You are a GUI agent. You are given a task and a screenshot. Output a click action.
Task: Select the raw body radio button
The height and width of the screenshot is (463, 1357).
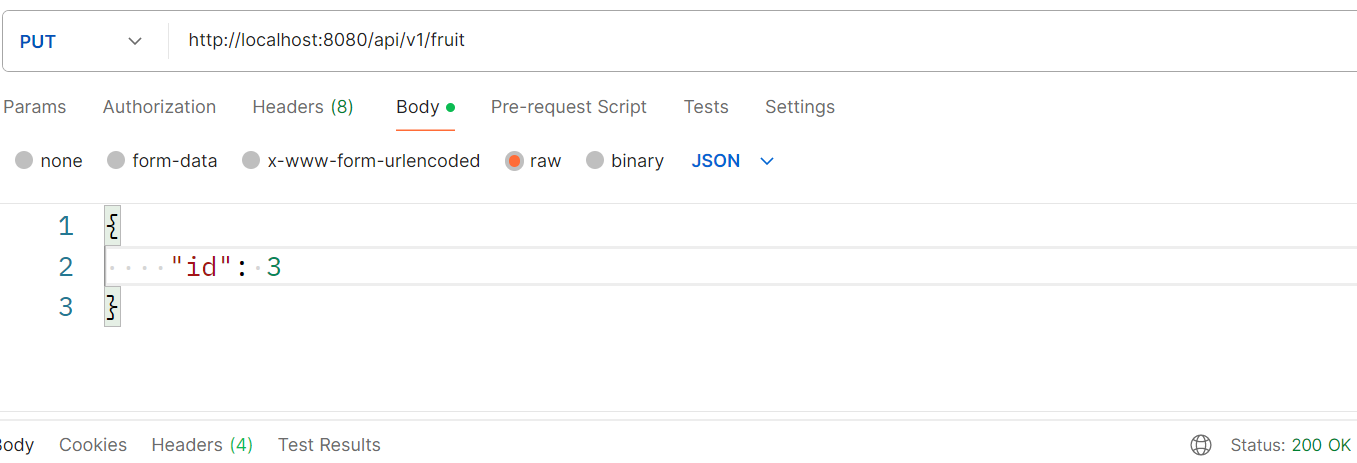click(514, 161)
